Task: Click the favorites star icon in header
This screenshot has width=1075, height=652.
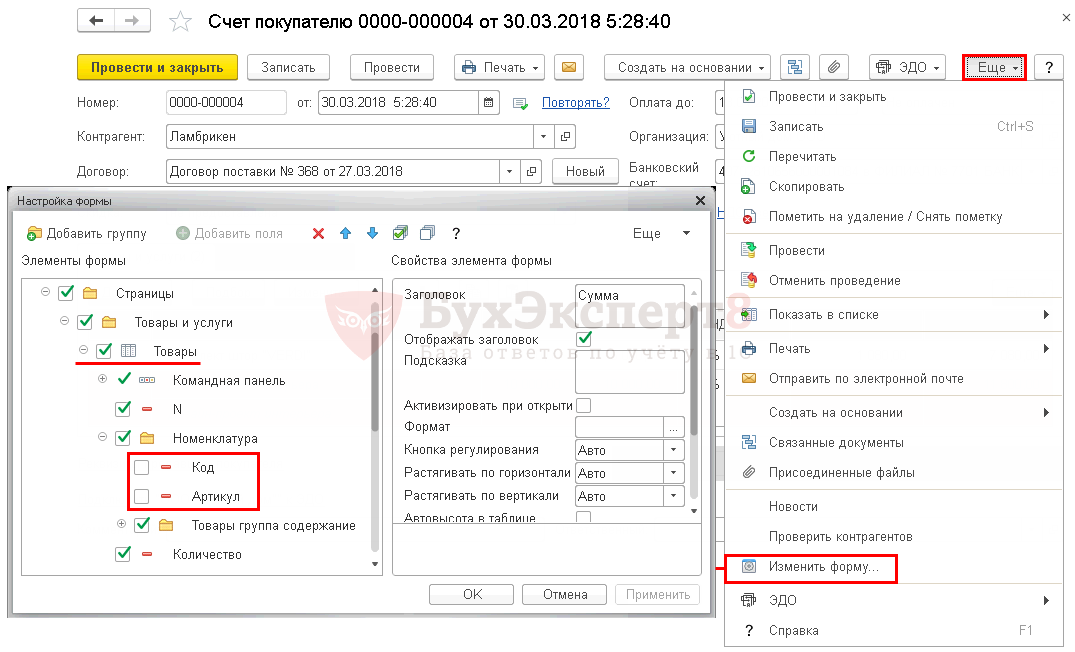Action: pyautogui.click(x=180, y=22)
